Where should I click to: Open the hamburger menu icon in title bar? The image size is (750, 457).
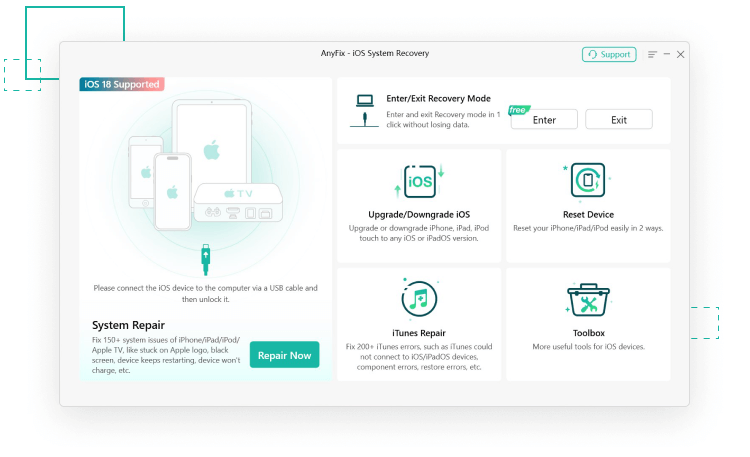652,55
